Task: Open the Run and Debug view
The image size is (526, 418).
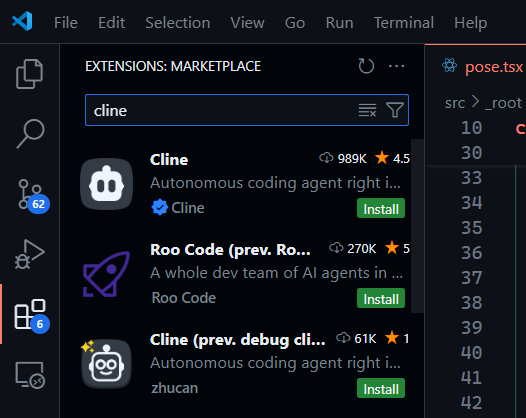Action: [x=30, y=254]
